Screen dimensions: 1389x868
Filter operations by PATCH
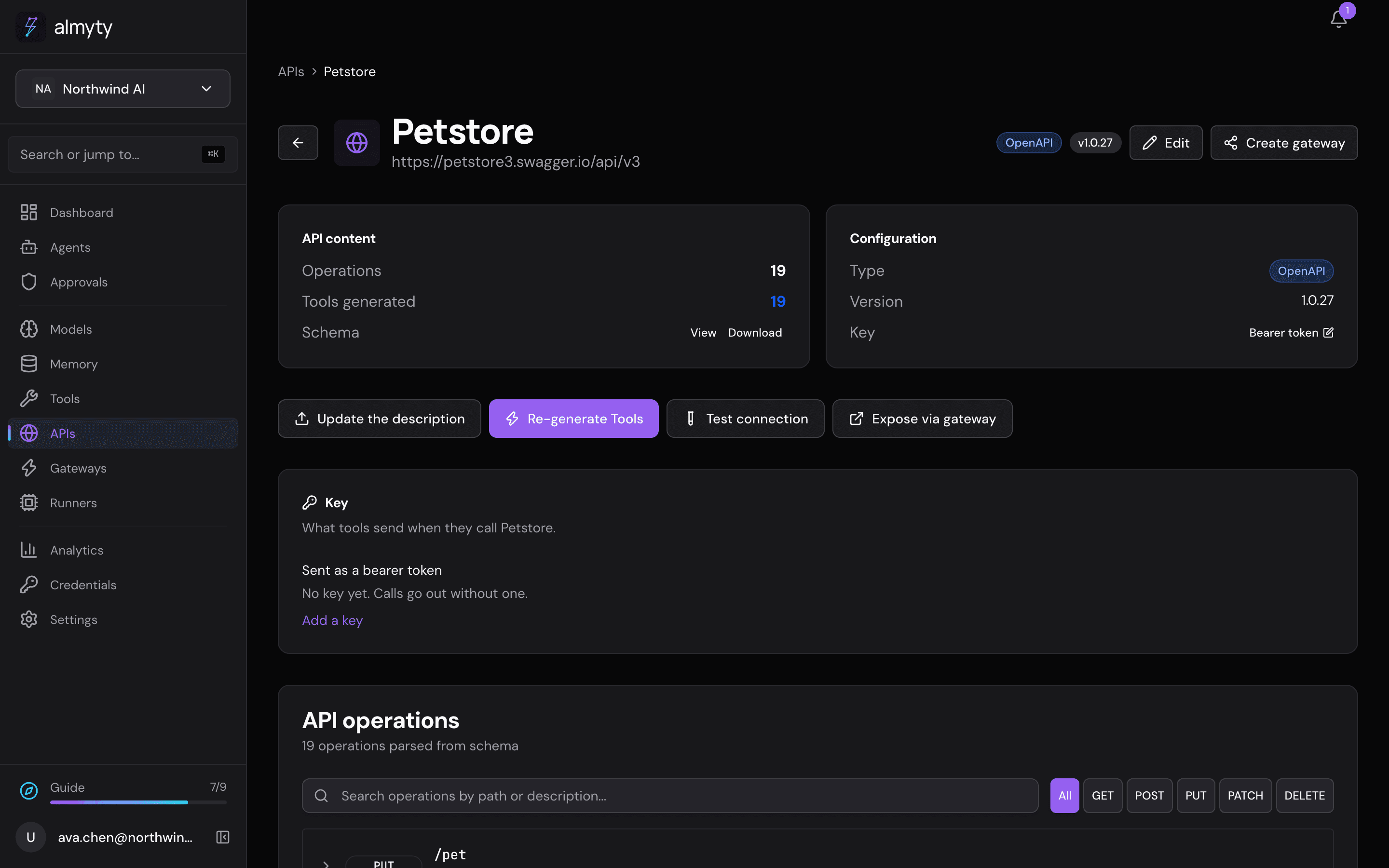1245,795
